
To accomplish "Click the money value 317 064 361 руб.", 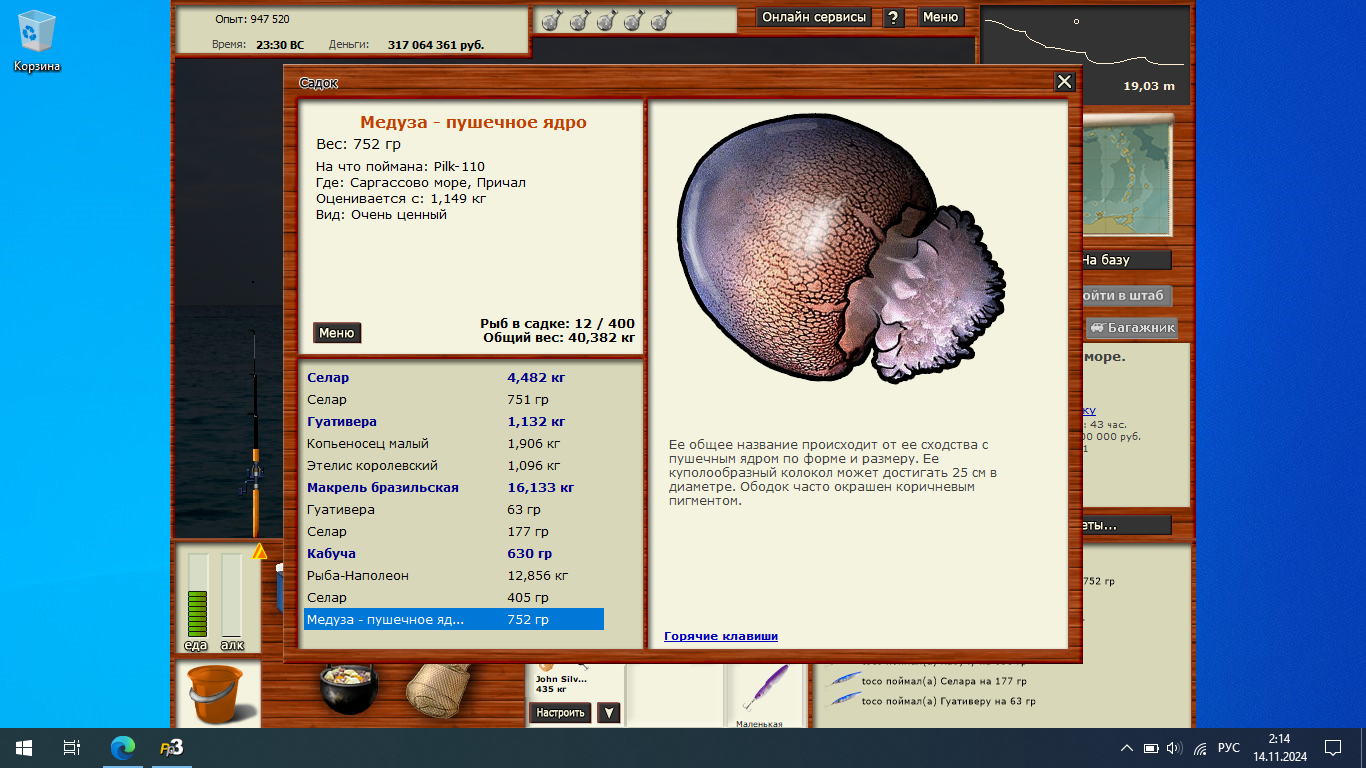I will (436, 44).
